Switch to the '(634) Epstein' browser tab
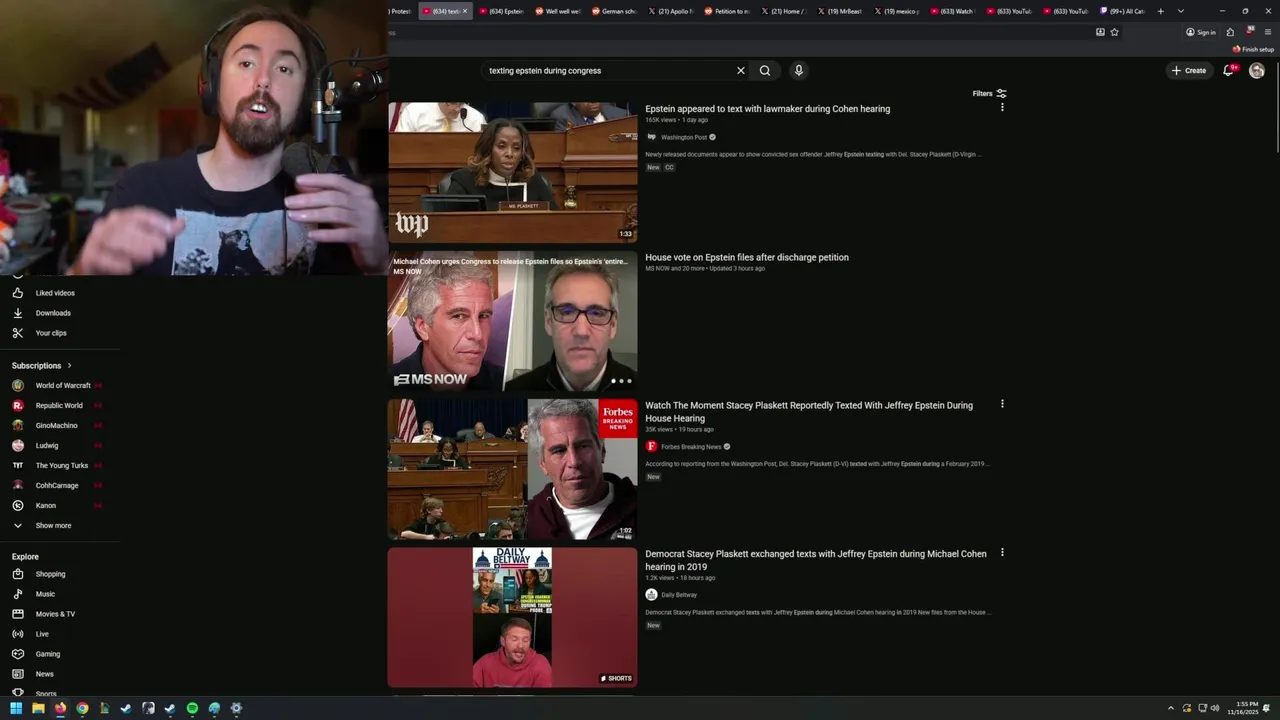The width and height of the screenshot is (1280, 720). click(x=502, y=11)
